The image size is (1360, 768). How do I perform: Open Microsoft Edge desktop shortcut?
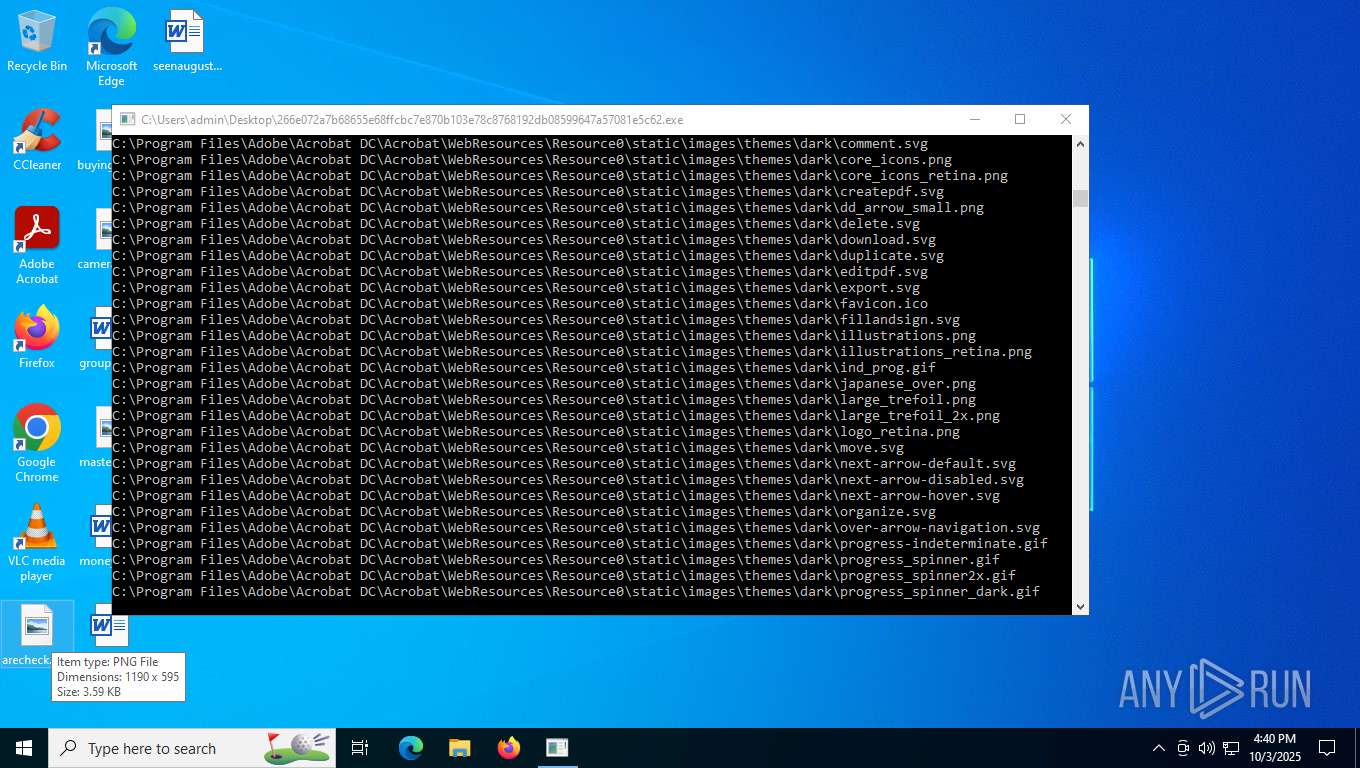tap(111, 47)
